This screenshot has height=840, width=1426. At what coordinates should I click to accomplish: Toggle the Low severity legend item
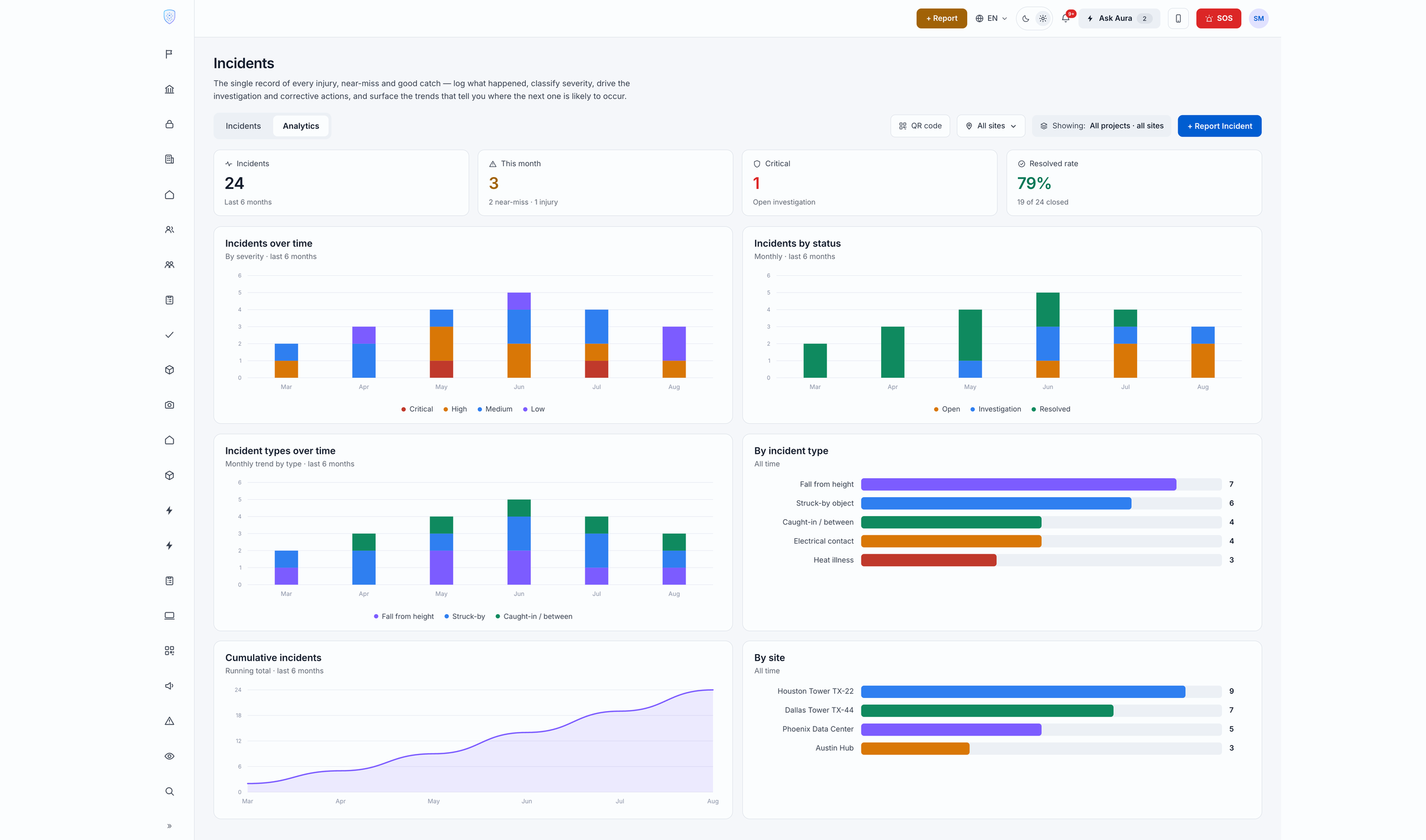tap(534, 409)
